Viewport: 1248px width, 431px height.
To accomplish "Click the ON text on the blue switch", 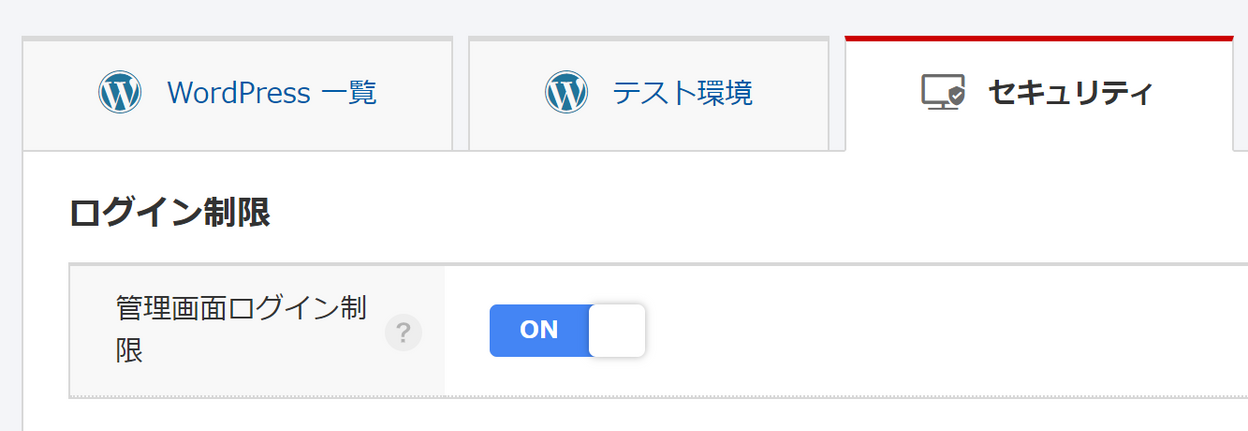I will (539, 330).
